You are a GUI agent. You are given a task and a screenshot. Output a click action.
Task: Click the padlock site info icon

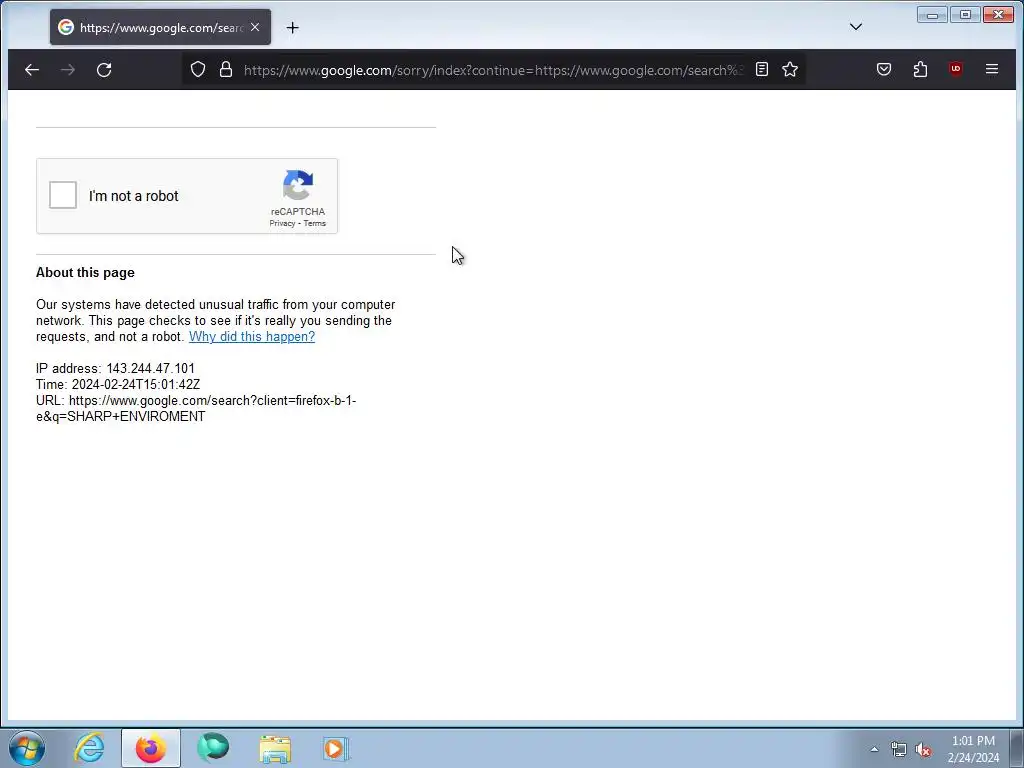pyautogui.click(x=226, y=69)
